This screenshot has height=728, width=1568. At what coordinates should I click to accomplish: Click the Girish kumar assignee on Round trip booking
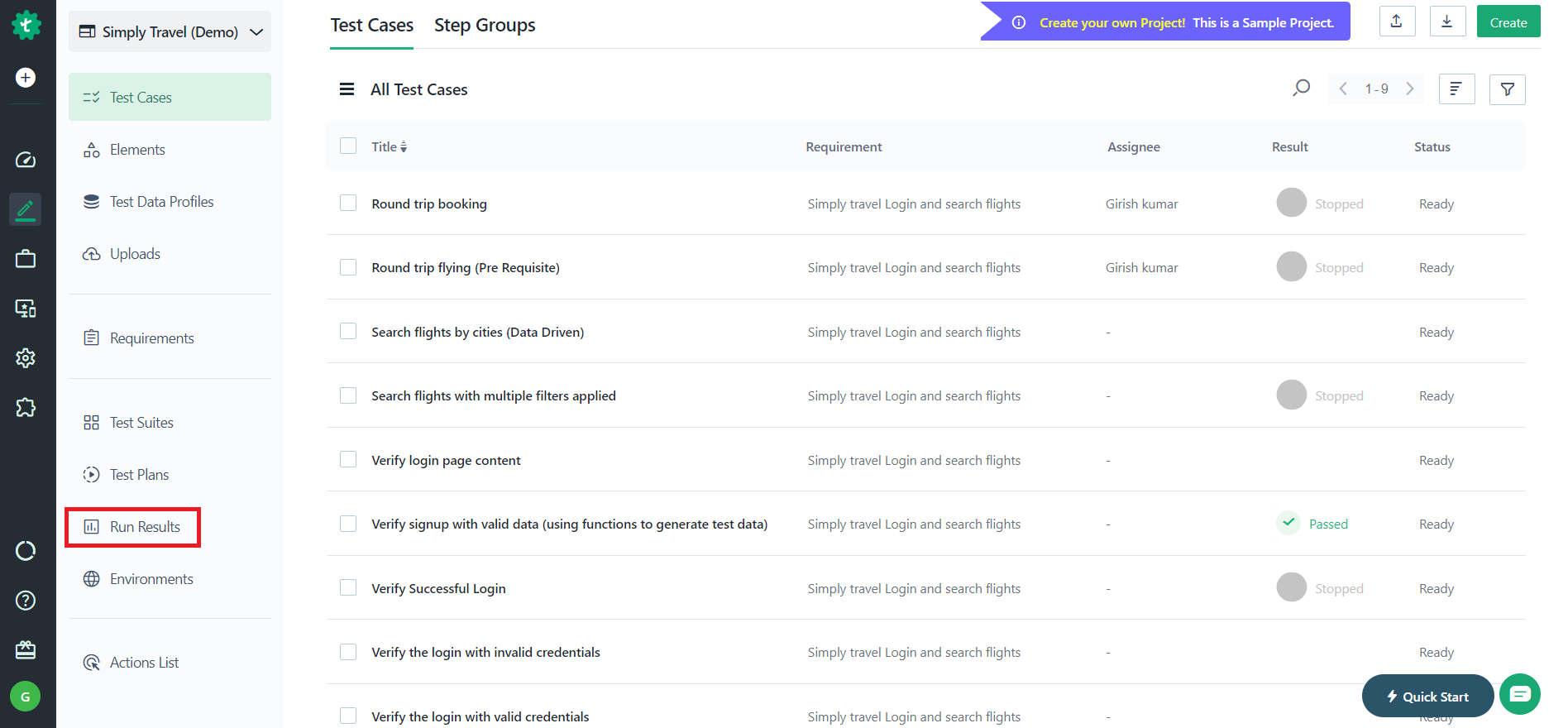point(1141,204)
